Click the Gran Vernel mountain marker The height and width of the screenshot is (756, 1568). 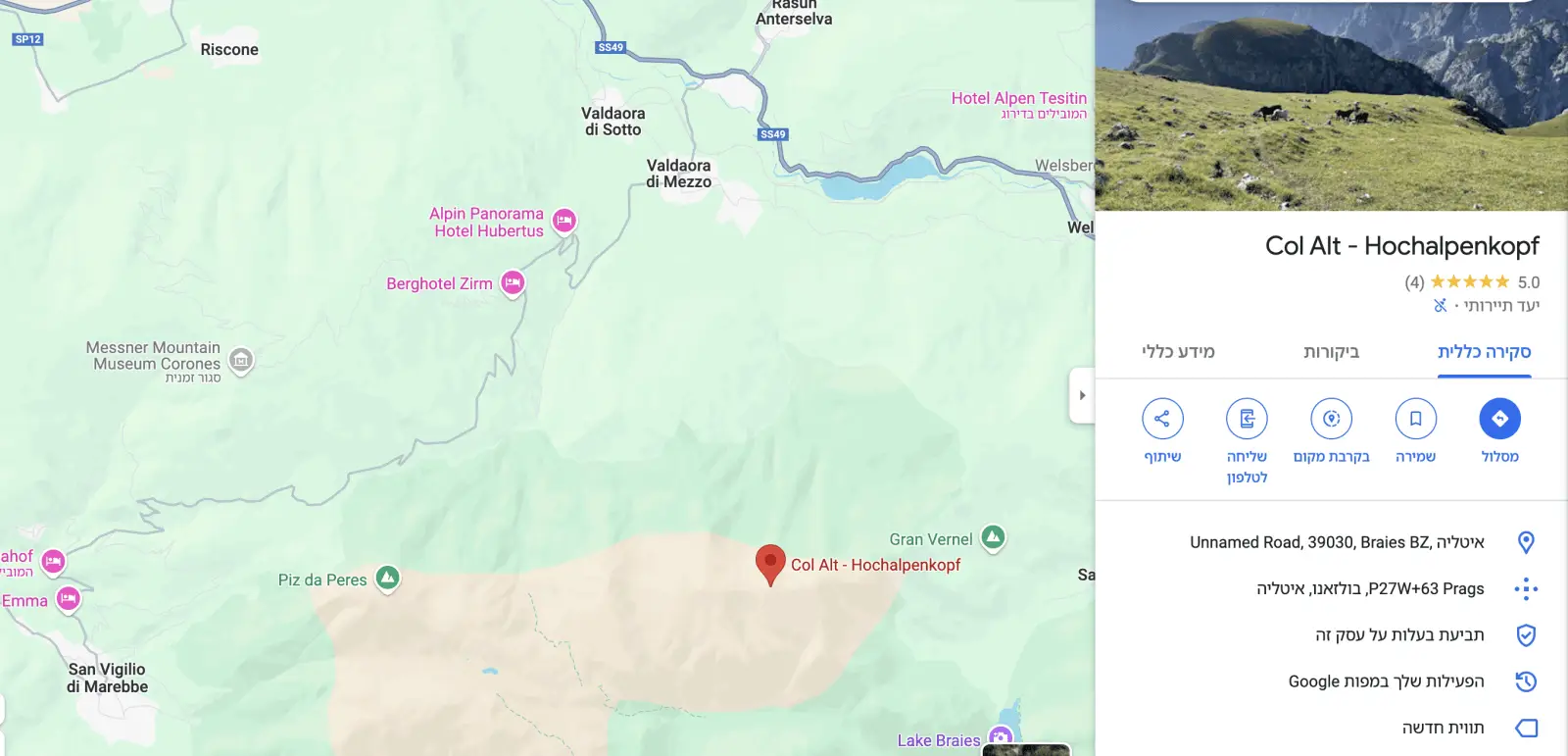[993, 537]
